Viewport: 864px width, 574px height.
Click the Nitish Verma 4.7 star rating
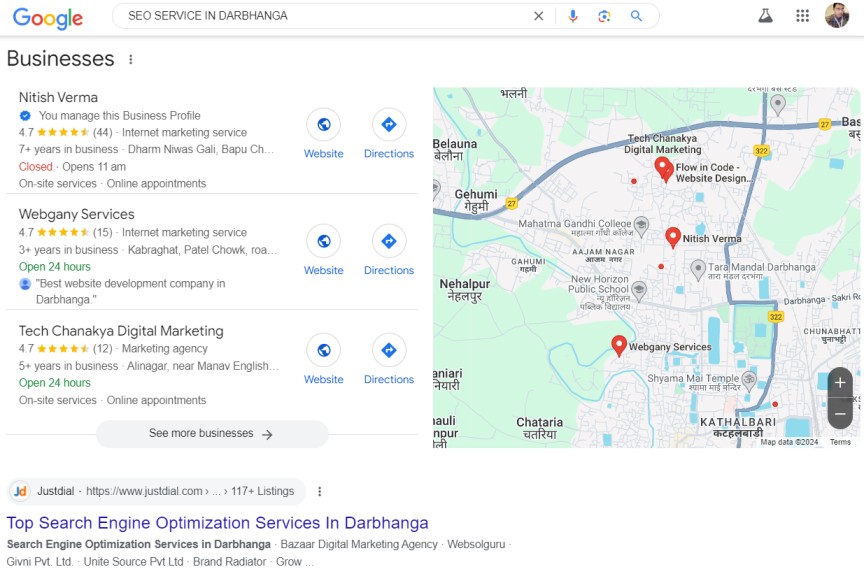point(65,133)
